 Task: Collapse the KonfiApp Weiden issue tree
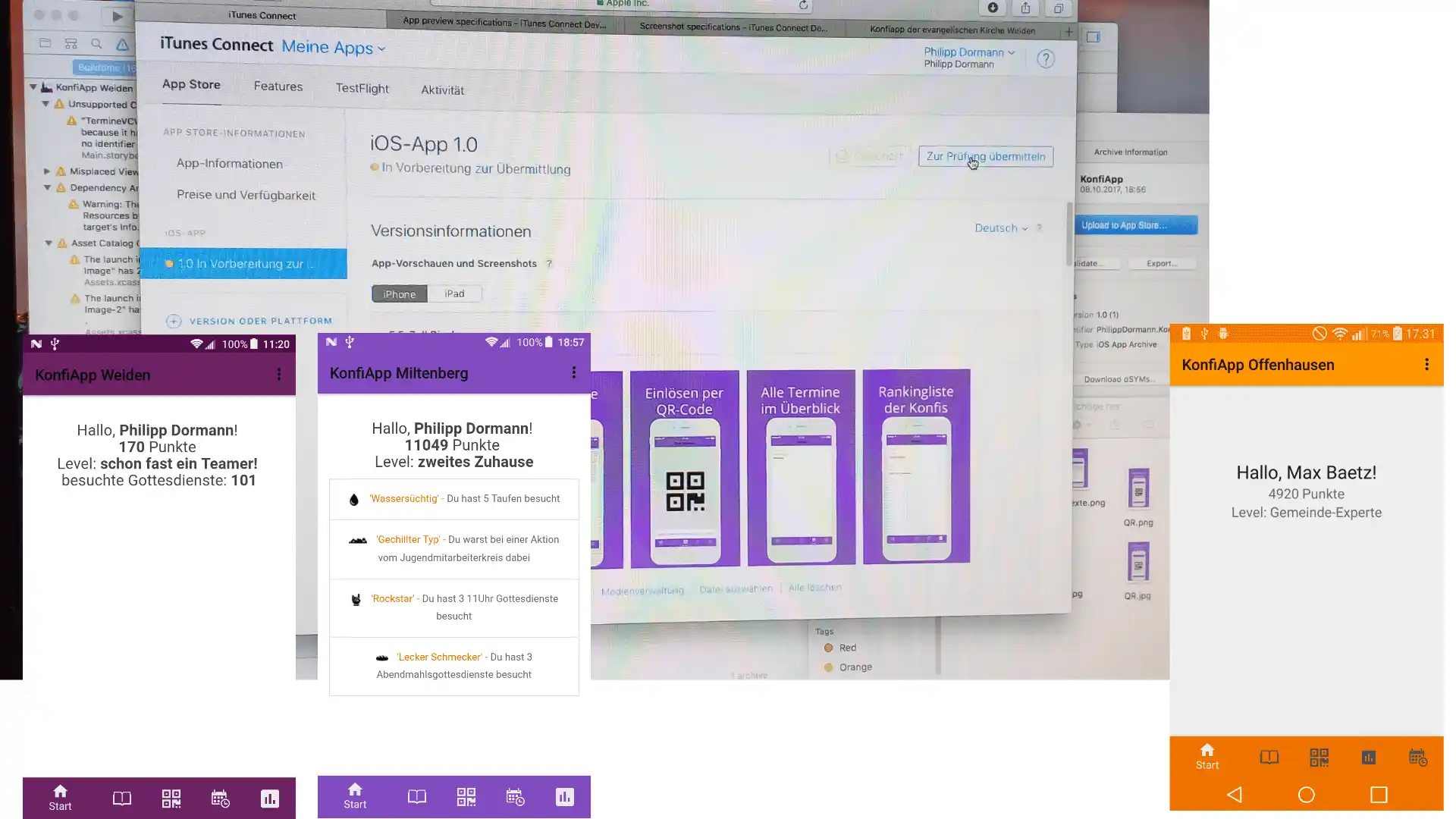33,87
